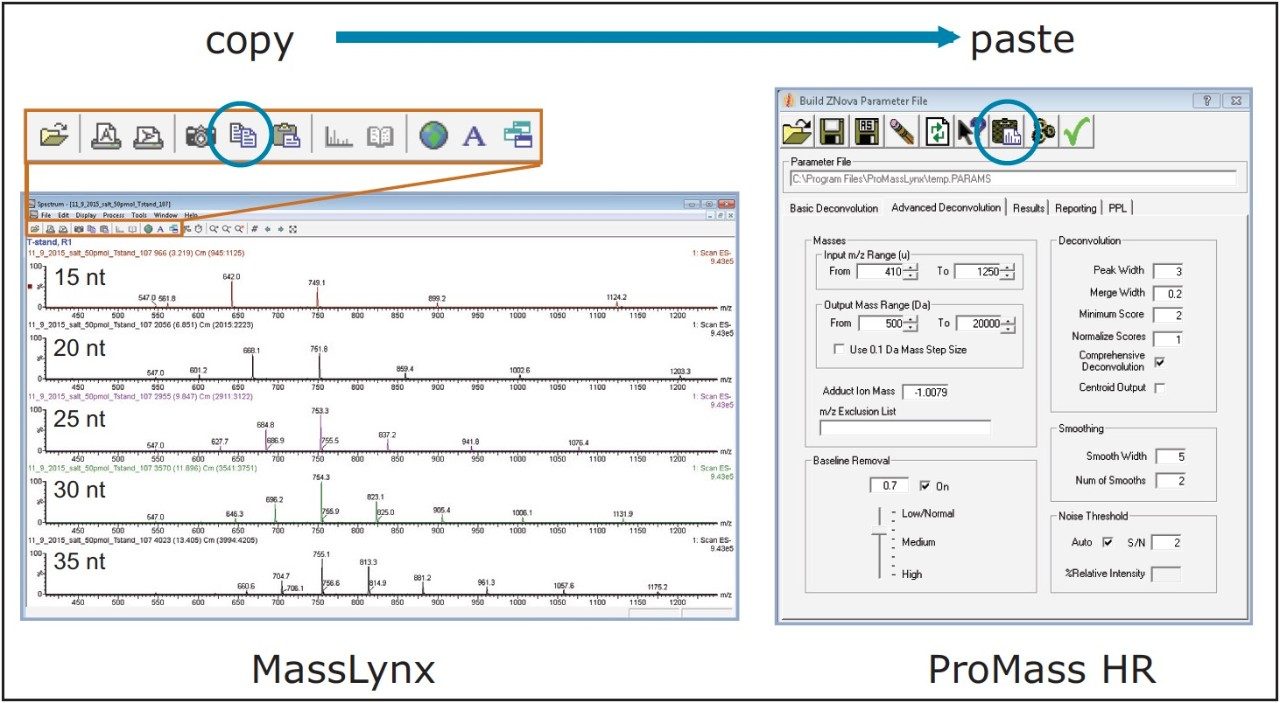Click the full-screen expand icon in Spectrum toolbar
1280x703 pixels.
click(x=293, y=229)
